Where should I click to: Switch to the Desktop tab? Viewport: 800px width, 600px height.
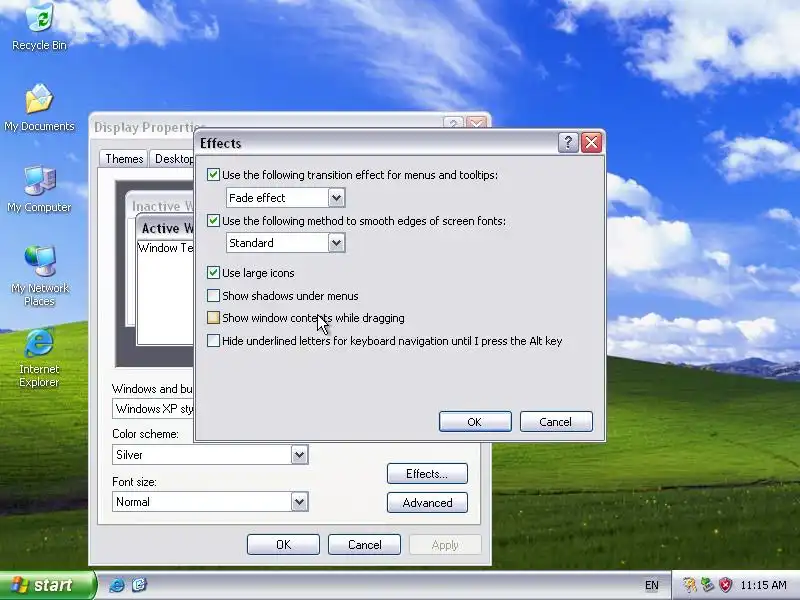pos(173,159)
